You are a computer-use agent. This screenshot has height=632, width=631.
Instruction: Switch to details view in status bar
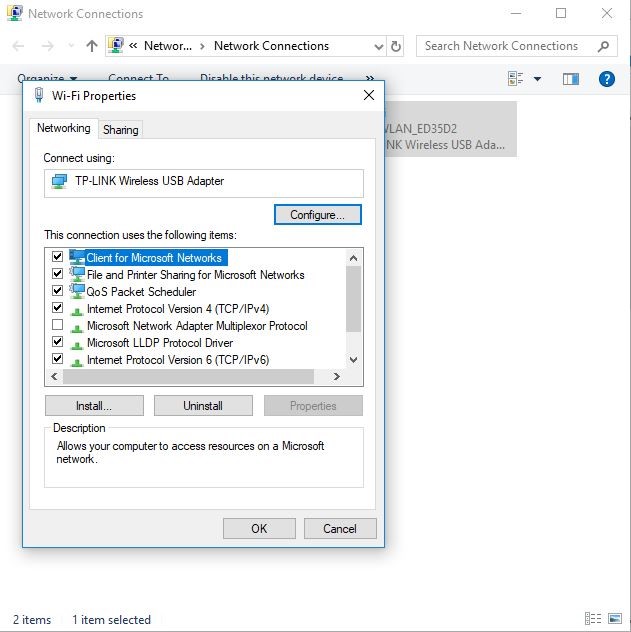coord(594,619)
